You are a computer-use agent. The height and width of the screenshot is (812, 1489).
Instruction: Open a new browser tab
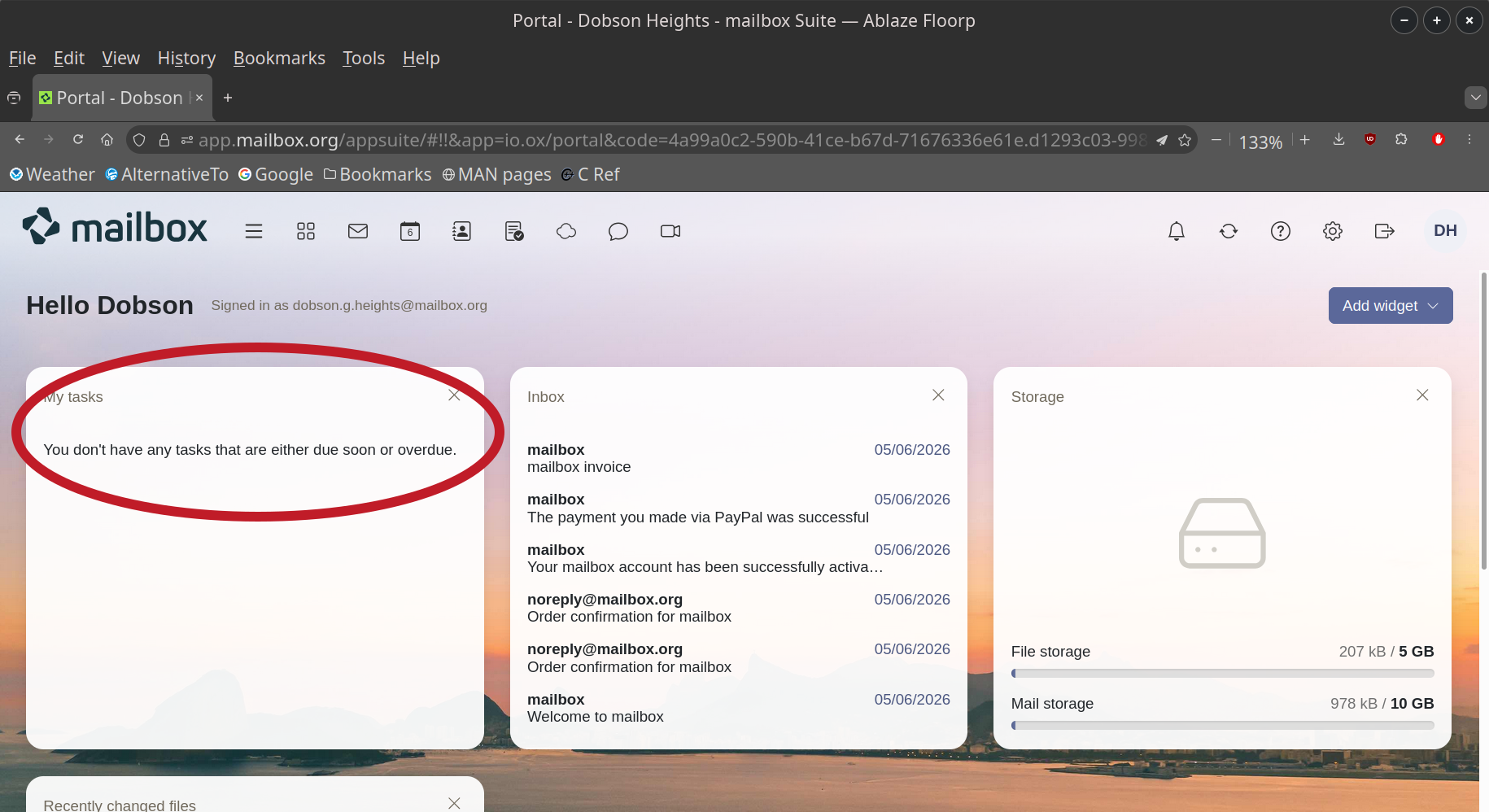(228, 98)
